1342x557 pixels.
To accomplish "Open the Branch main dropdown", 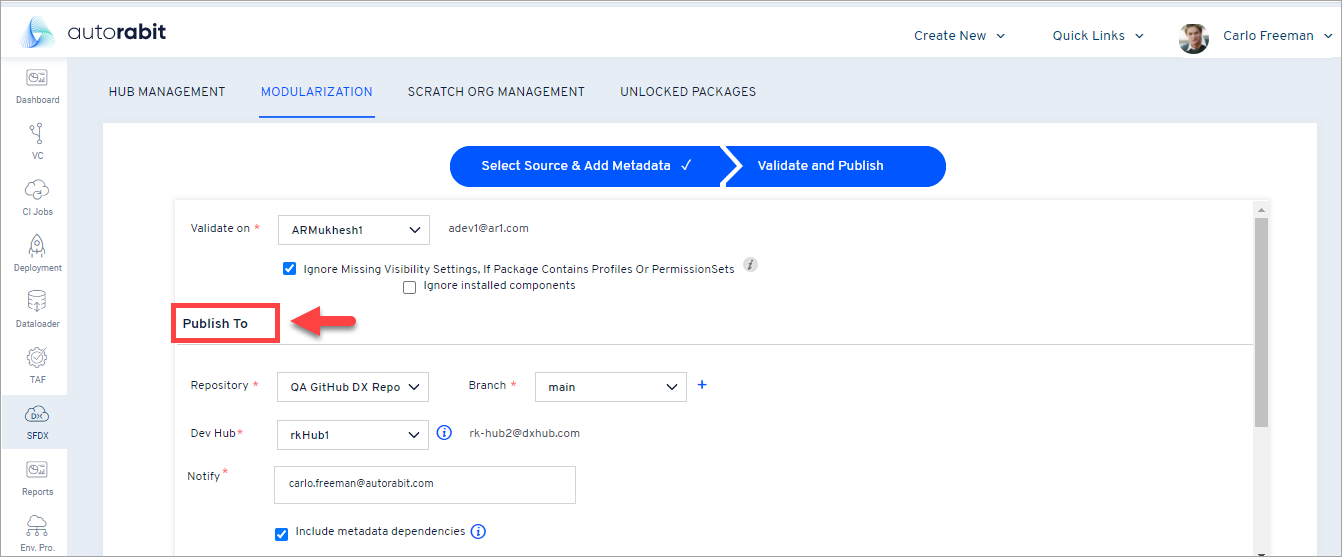I will [x=611, y=387].
